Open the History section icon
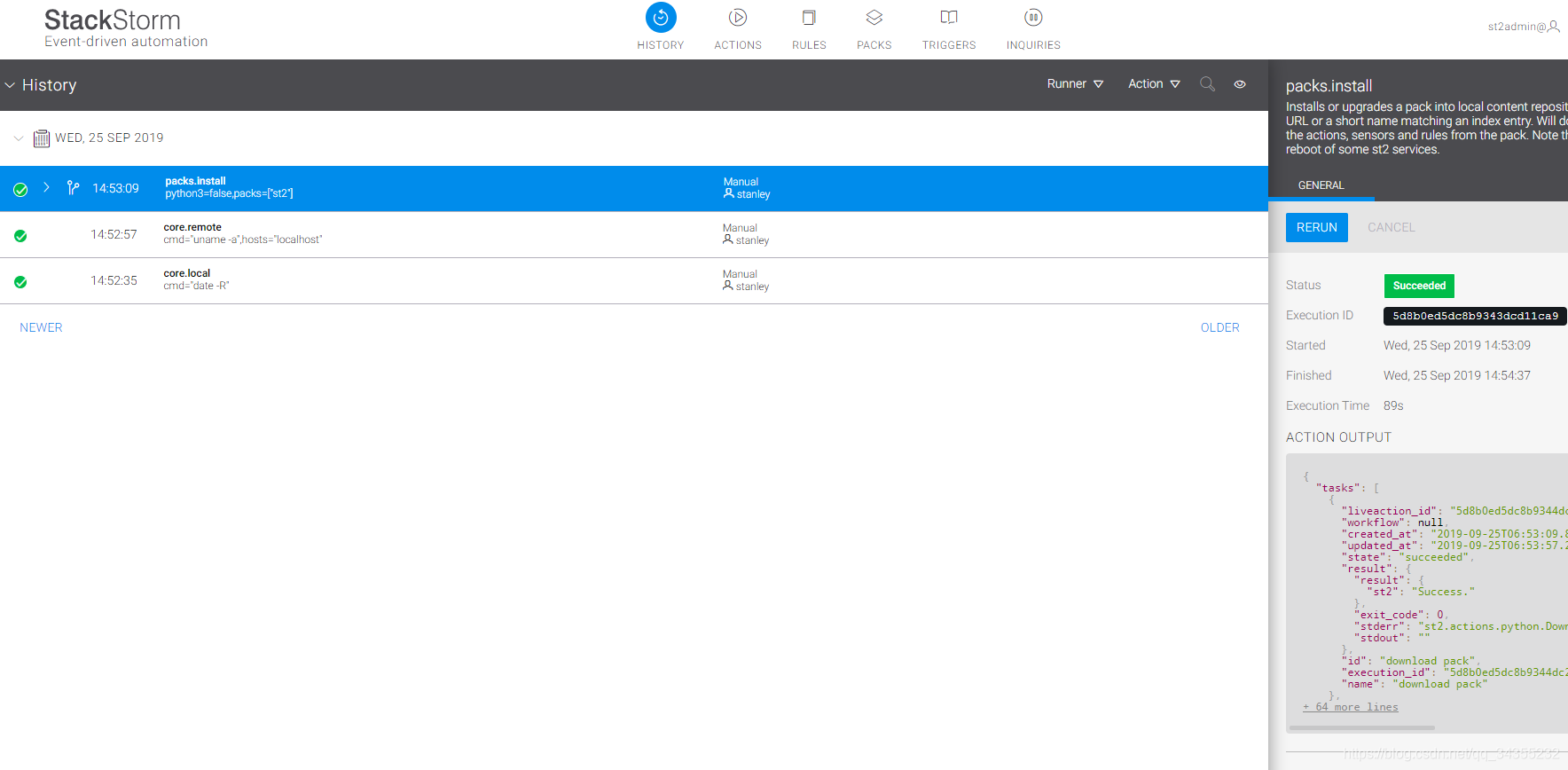This screenshot has width=1568, height=770. pyautogui.click(x=661, y=18)
